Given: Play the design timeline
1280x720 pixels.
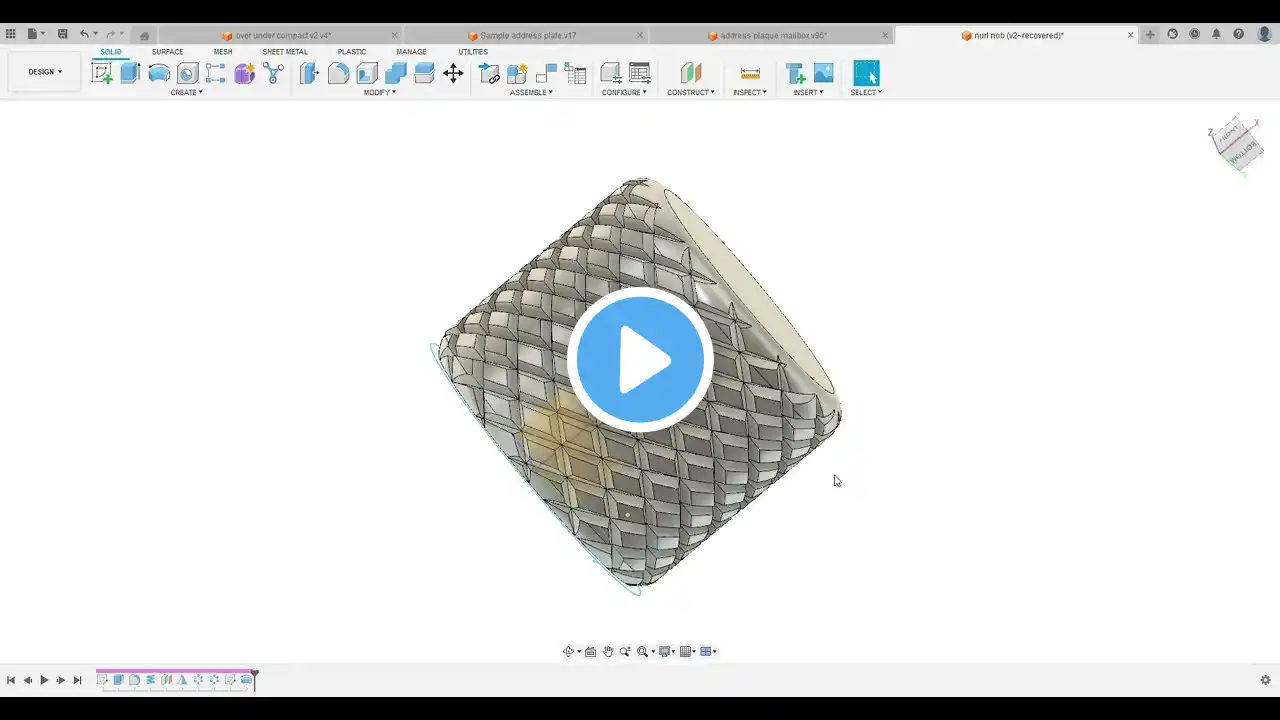Looking at the screenshot, I should click(x=44, y=680).
